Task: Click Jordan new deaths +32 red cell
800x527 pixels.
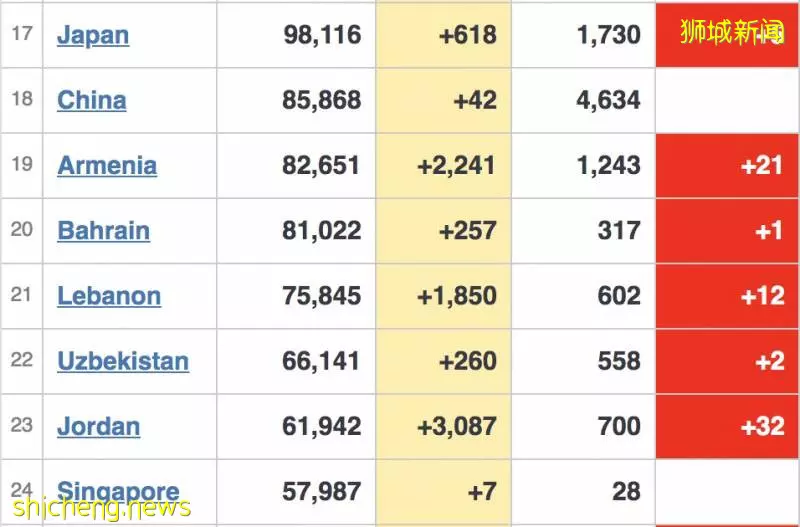Action: coord(727,426)
